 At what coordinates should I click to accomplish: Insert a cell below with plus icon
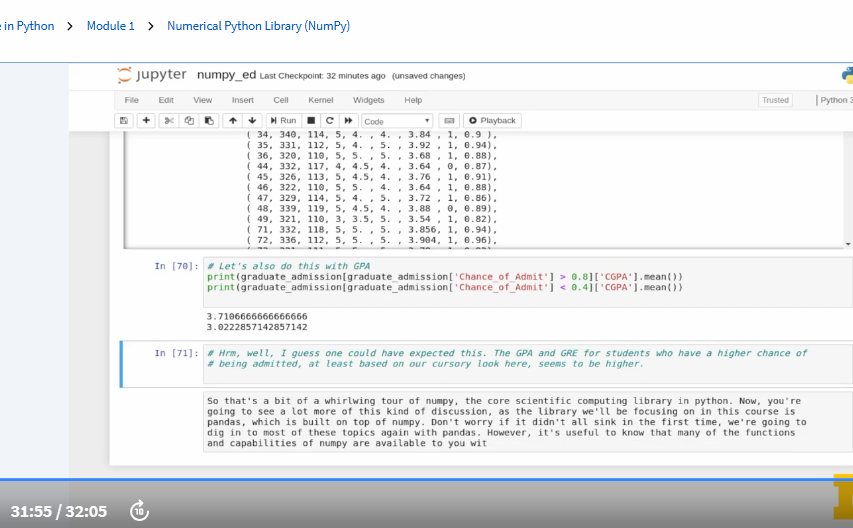146,121
